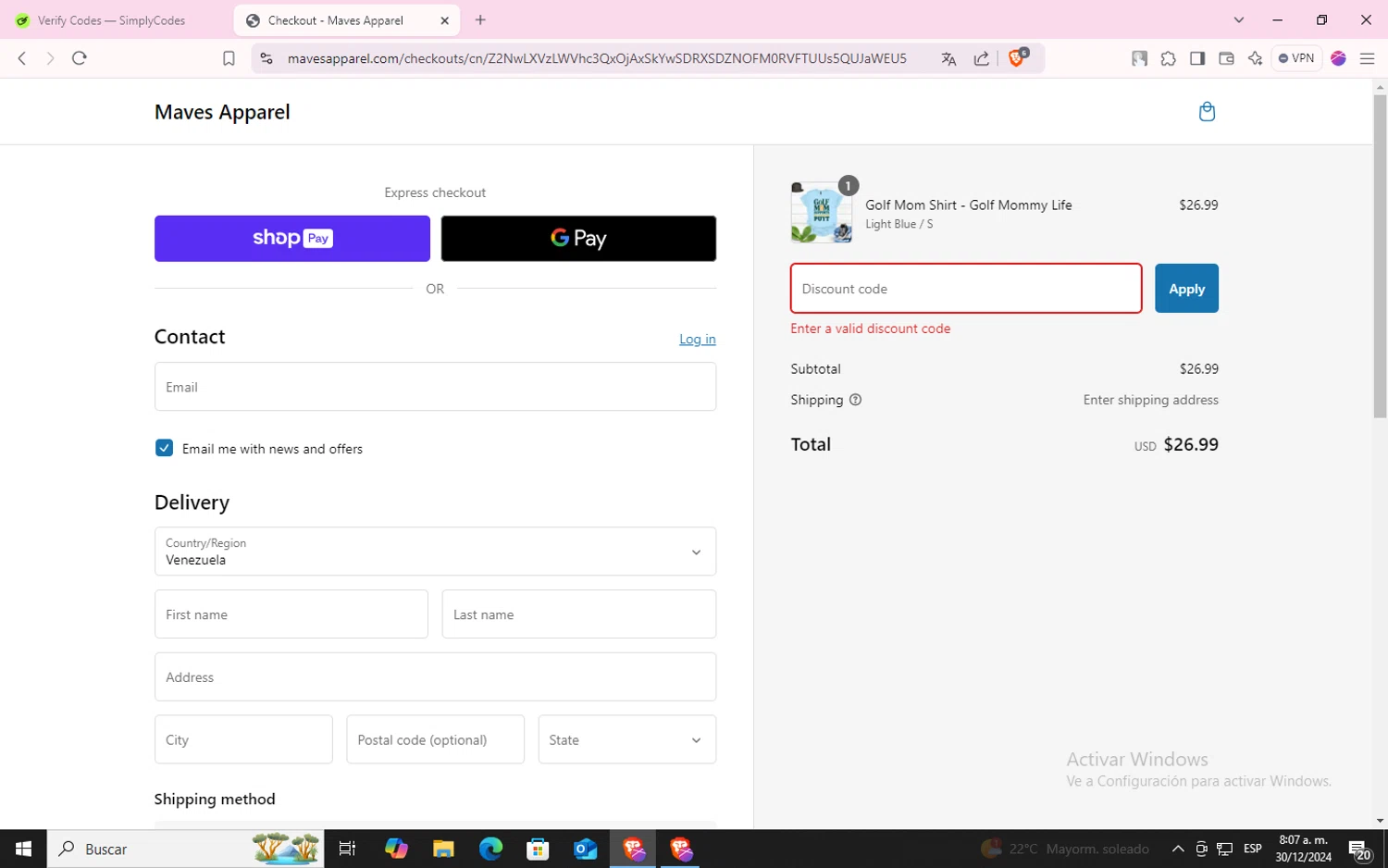Open the Brave Wallet icon
The width and height of the screenshot is (1388, 868).
[x=1226, y=58]
